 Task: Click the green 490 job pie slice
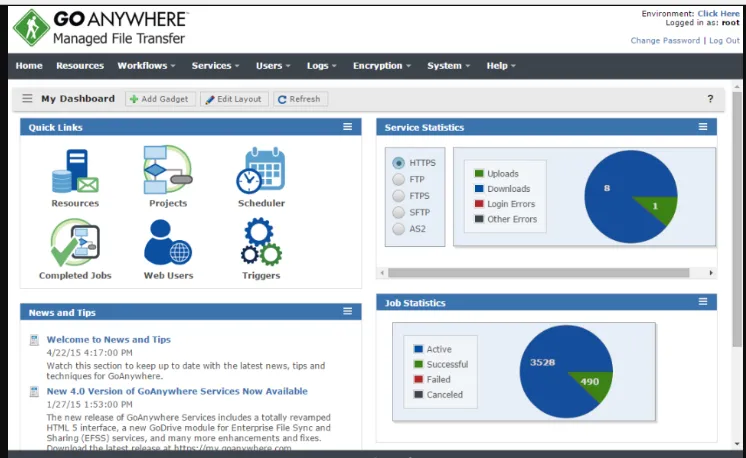click(591, 383)
